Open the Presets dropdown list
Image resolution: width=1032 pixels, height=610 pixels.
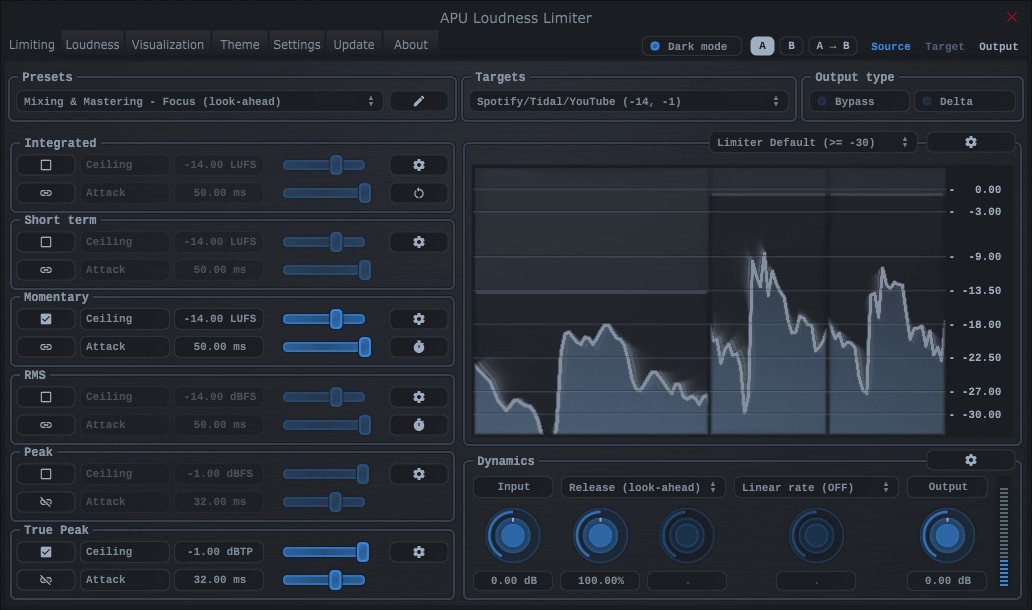coord(200,101)
